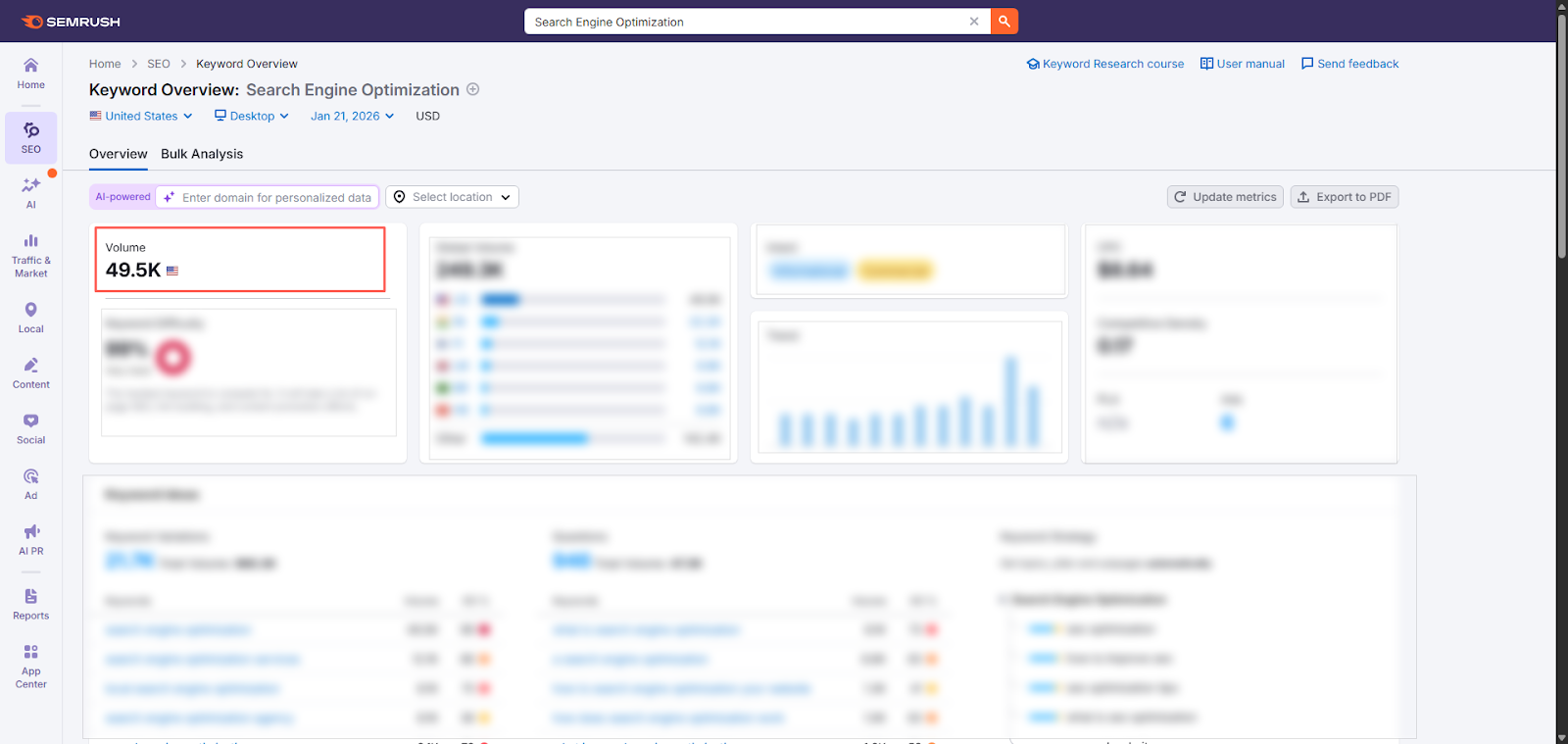Open the Traffic & Market section

(x=31, y=255)
